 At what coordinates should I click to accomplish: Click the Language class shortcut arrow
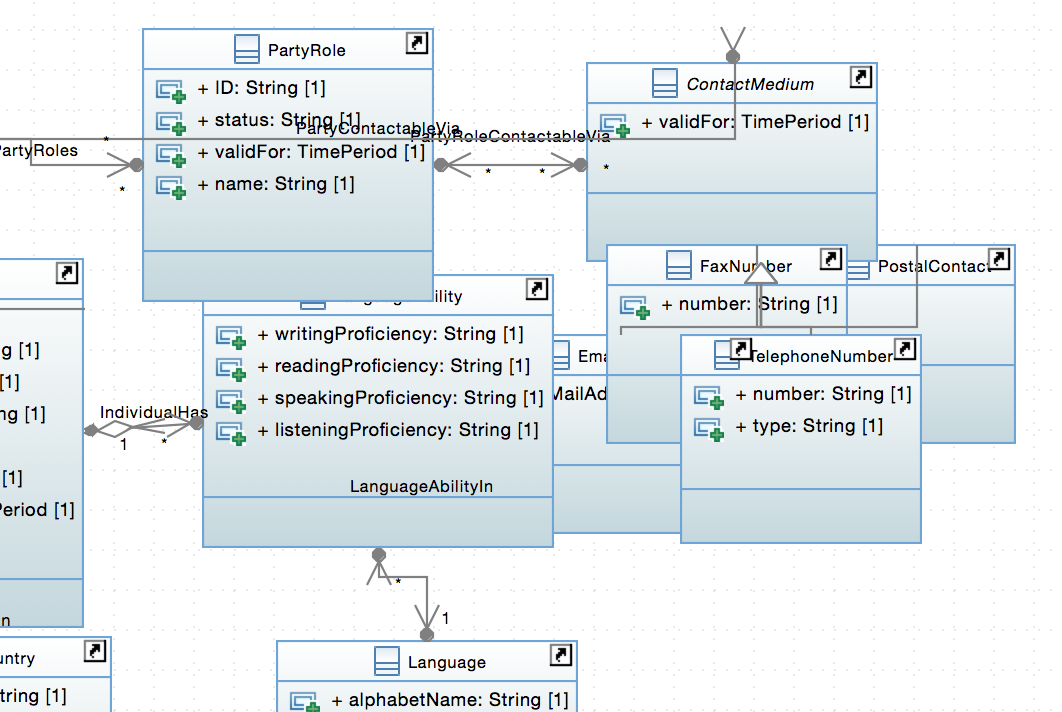(x=561, y=656)
